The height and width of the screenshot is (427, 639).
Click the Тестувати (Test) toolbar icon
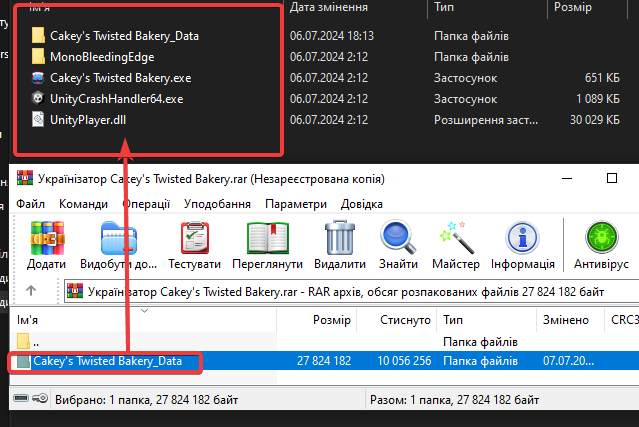[195, 238]
